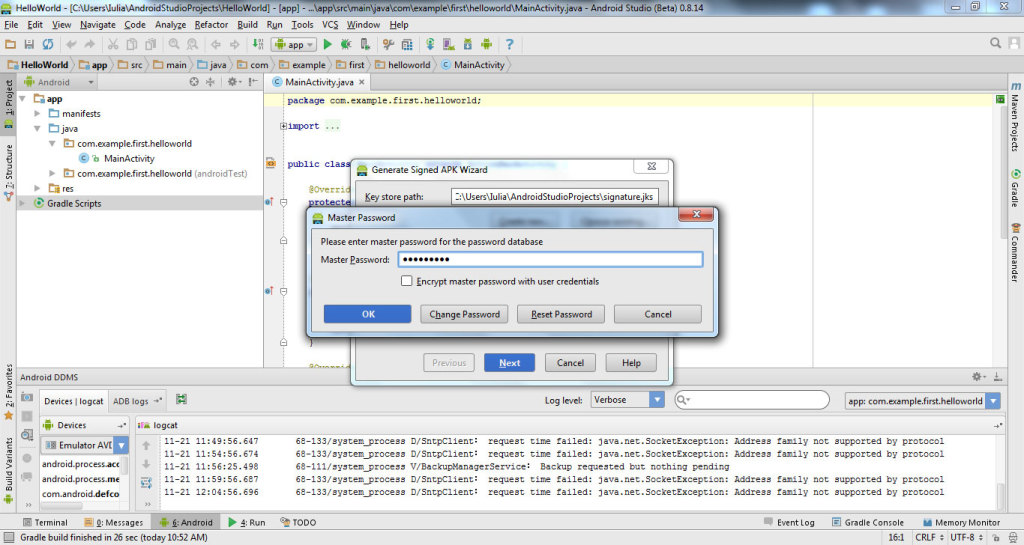Toggle Encrypt master password with user credentials

coord(406,281)
